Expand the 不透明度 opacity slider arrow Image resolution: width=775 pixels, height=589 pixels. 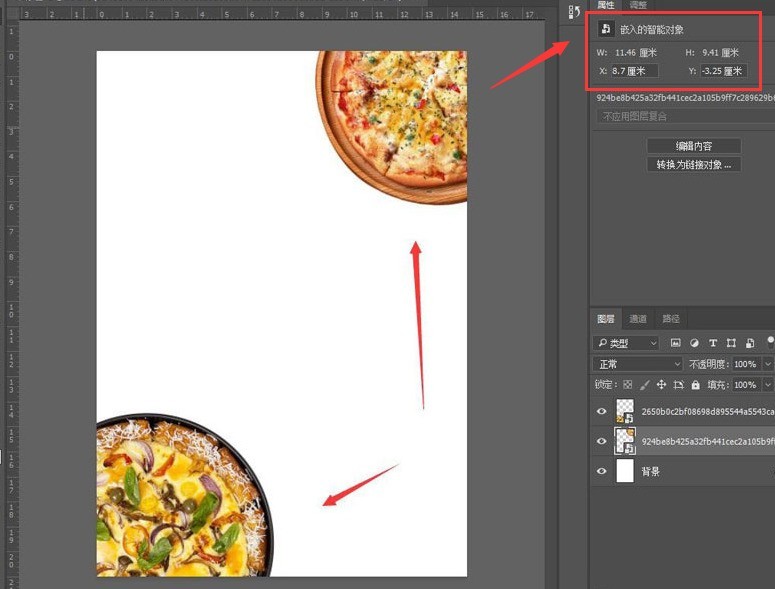coord(768,364)
